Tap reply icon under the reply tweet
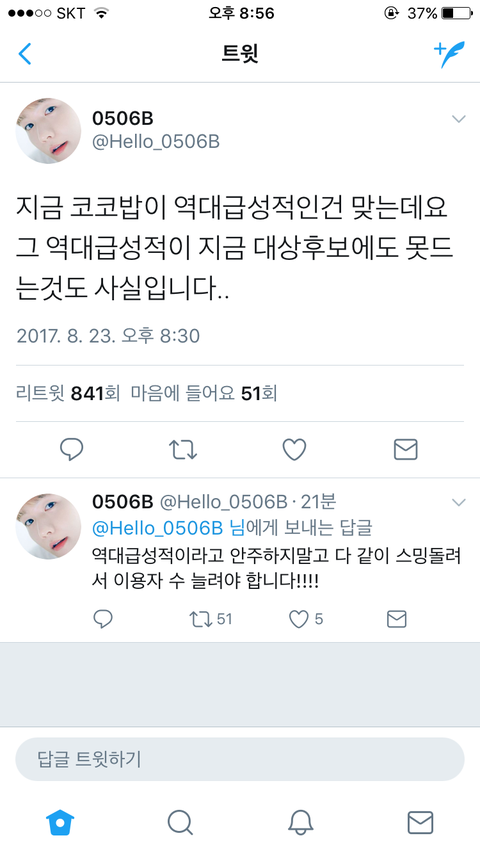 click(x=103, y=619)
